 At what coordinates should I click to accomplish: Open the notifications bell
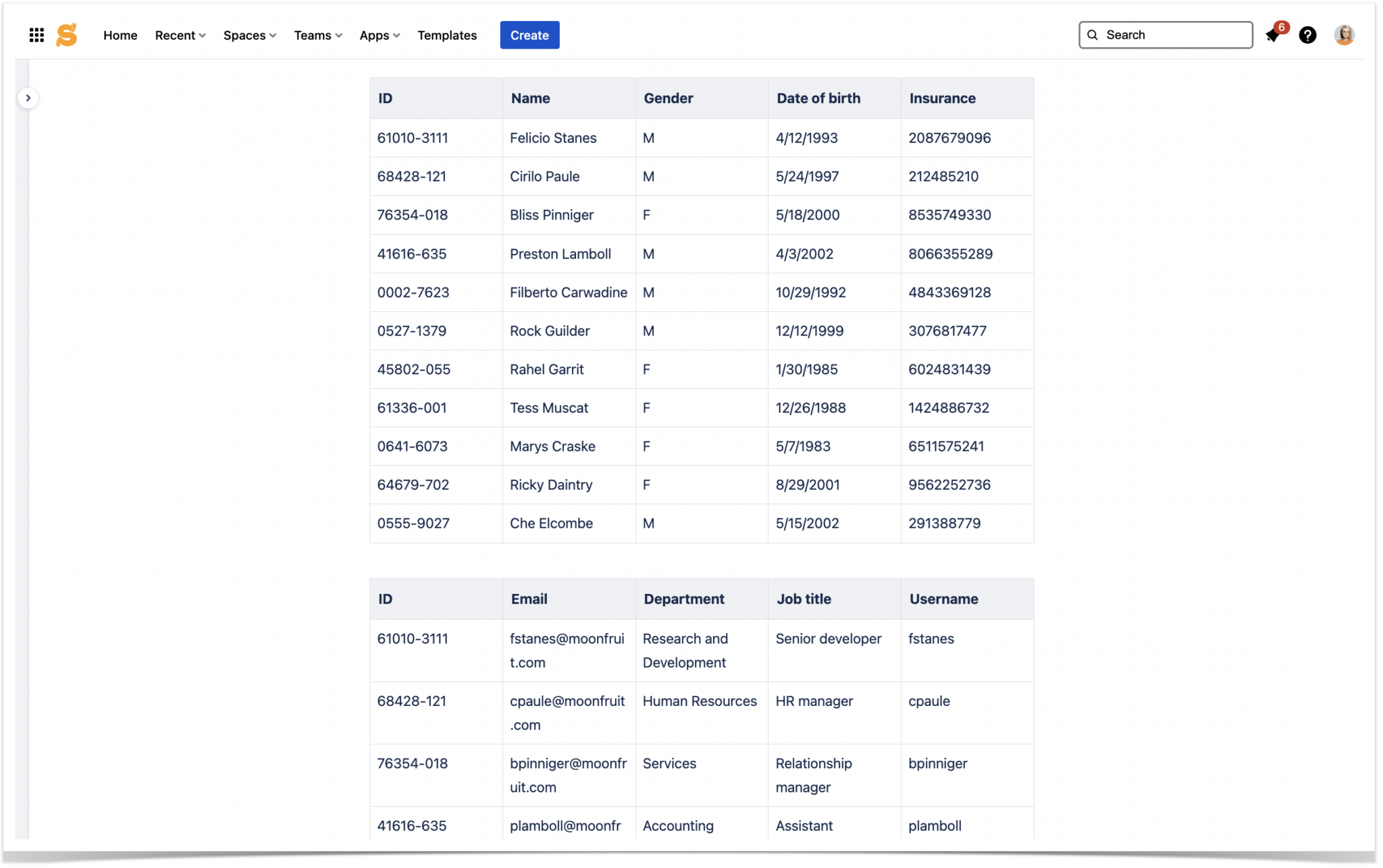click(x=1274, y=35)
